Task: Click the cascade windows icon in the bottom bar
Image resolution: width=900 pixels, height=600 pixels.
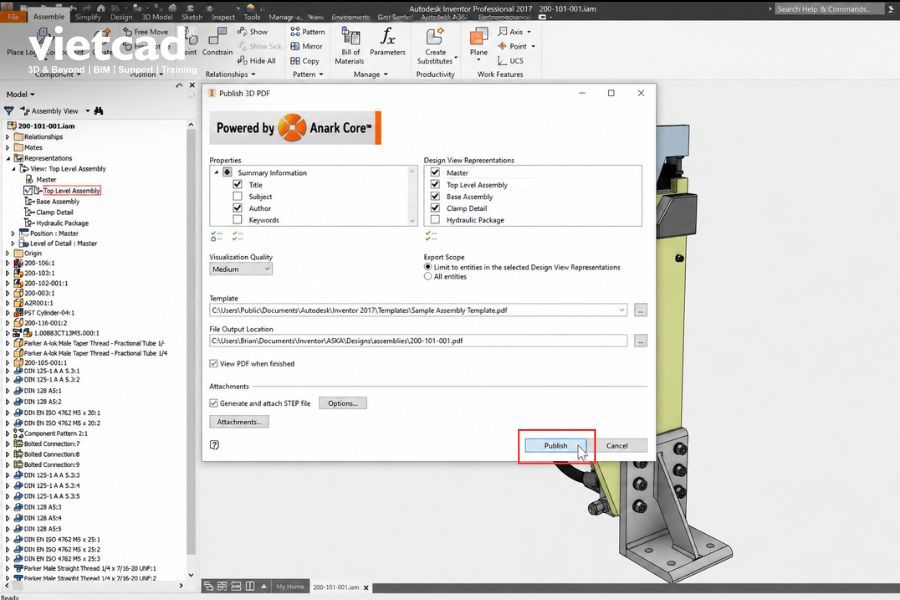Action: pos(208,586)
